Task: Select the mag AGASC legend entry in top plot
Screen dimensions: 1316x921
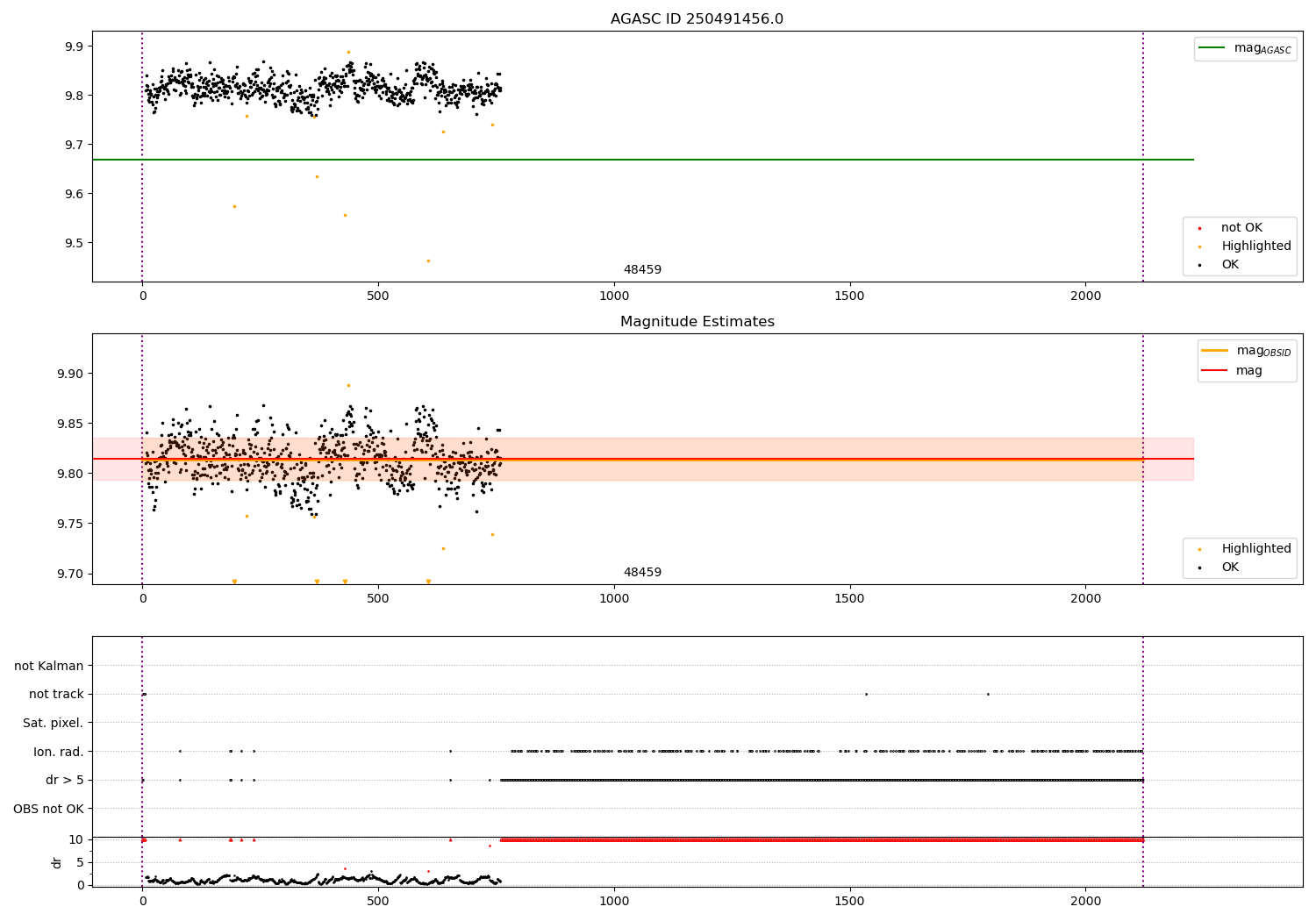Action: [1245, 48]
